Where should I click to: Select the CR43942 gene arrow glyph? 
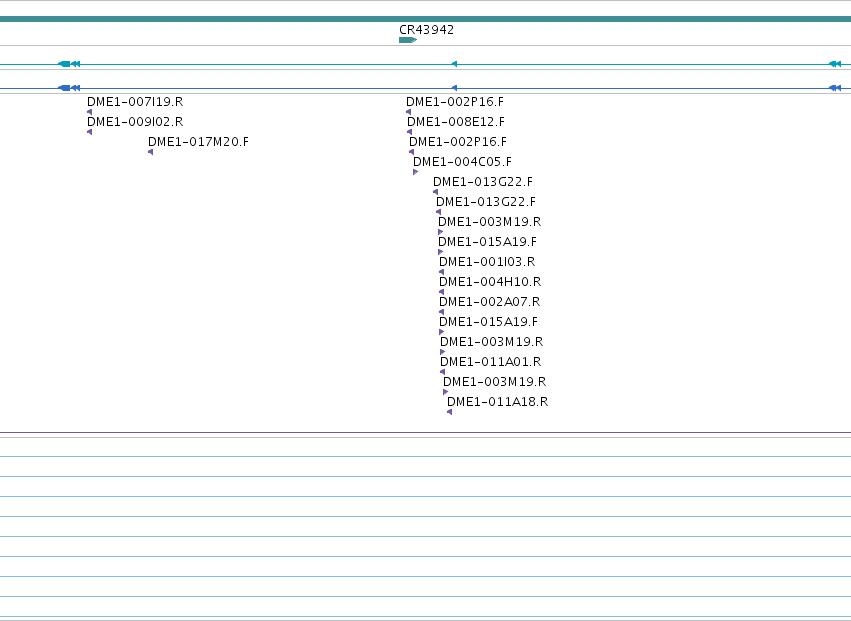click(408, 40)
